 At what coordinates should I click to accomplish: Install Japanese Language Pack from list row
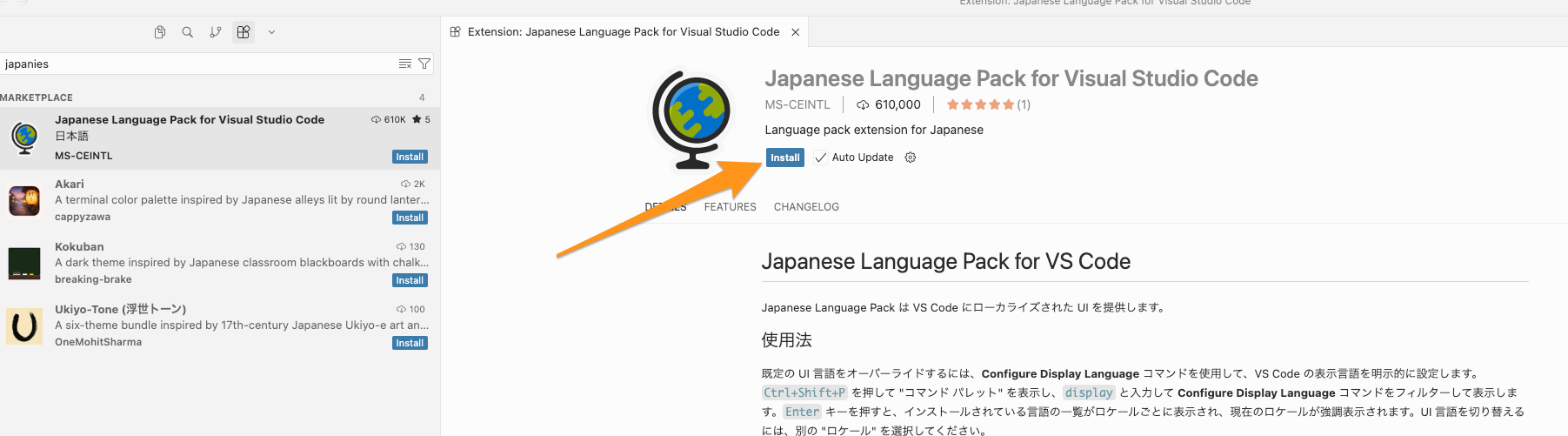pyautogui.click(x=410, y=157)
